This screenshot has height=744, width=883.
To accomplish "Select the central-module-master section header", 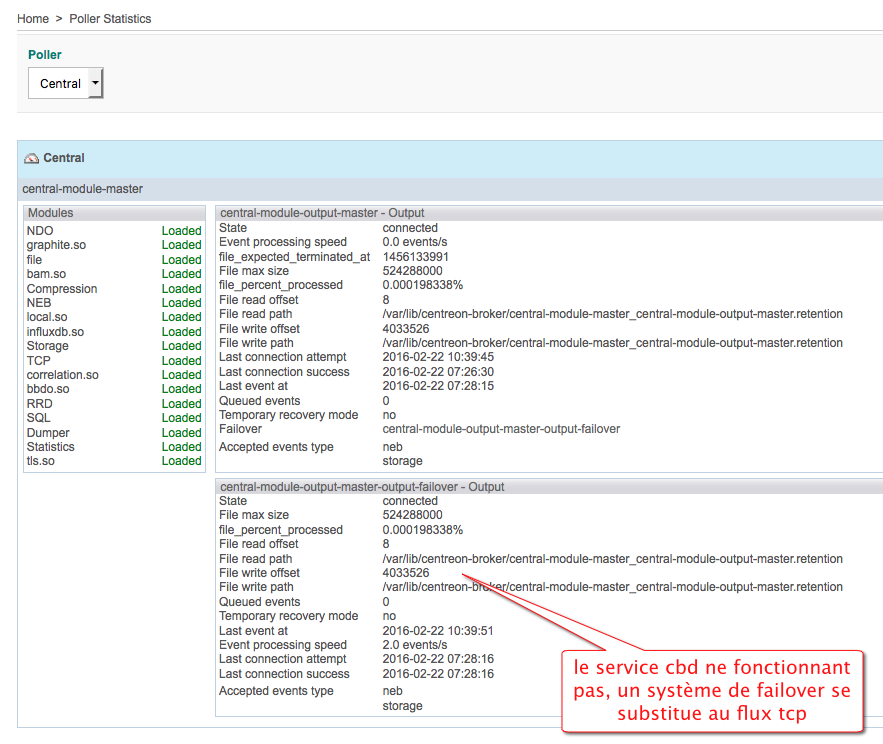I will [x=82, y=188].
